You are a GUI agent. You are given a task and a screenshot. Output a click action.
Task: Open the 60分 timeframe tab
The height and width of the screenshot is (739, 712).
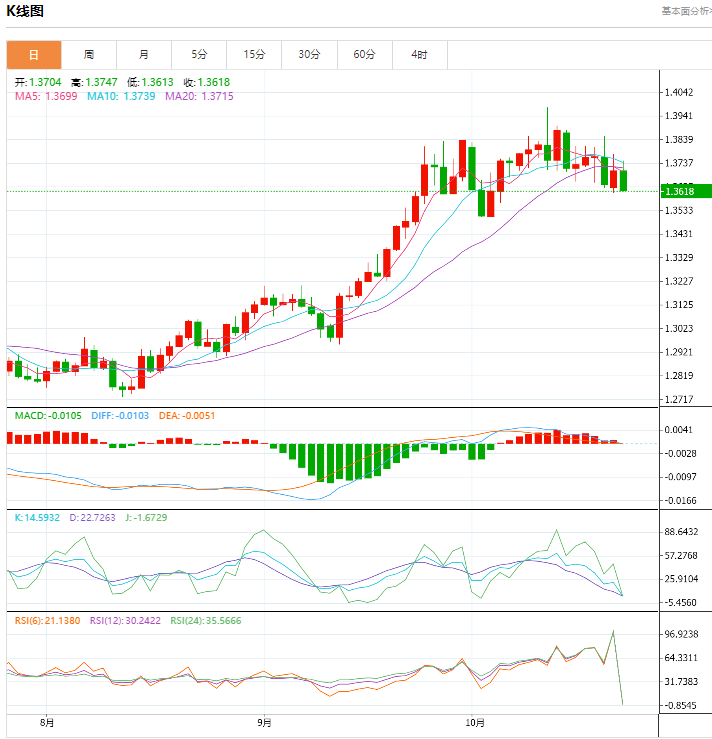point(365,55)
